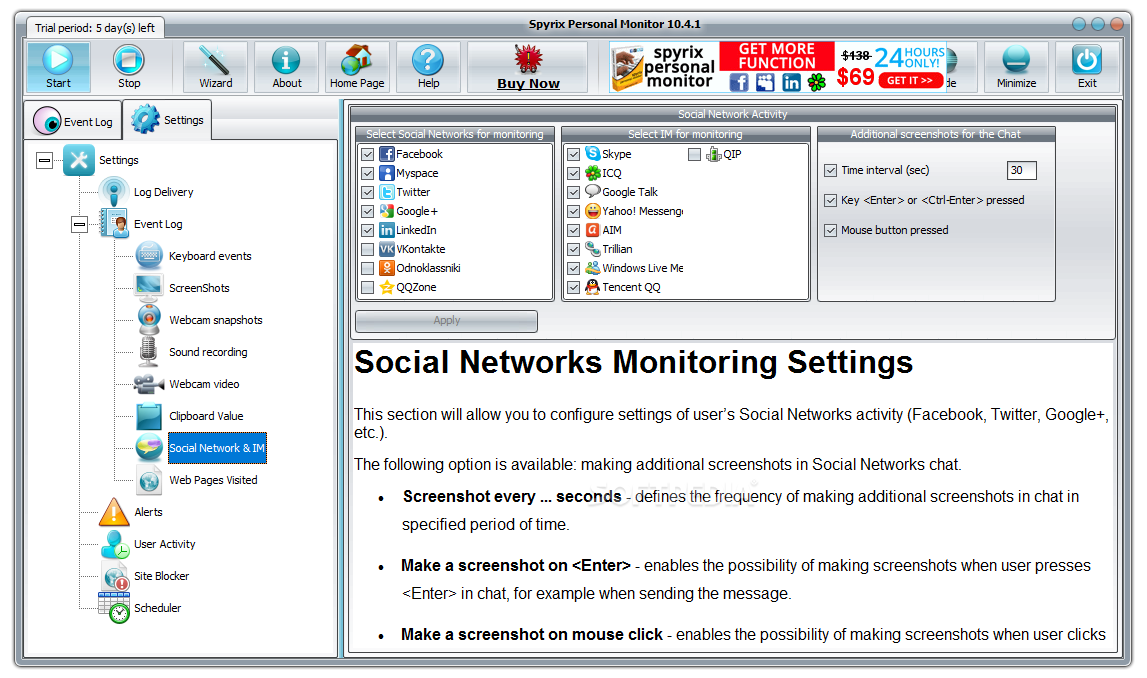Image resolution: width=1147 pixels, height=678 pixels.
Task: Select Log Delivery in the tree
Action: click(163, 192)
